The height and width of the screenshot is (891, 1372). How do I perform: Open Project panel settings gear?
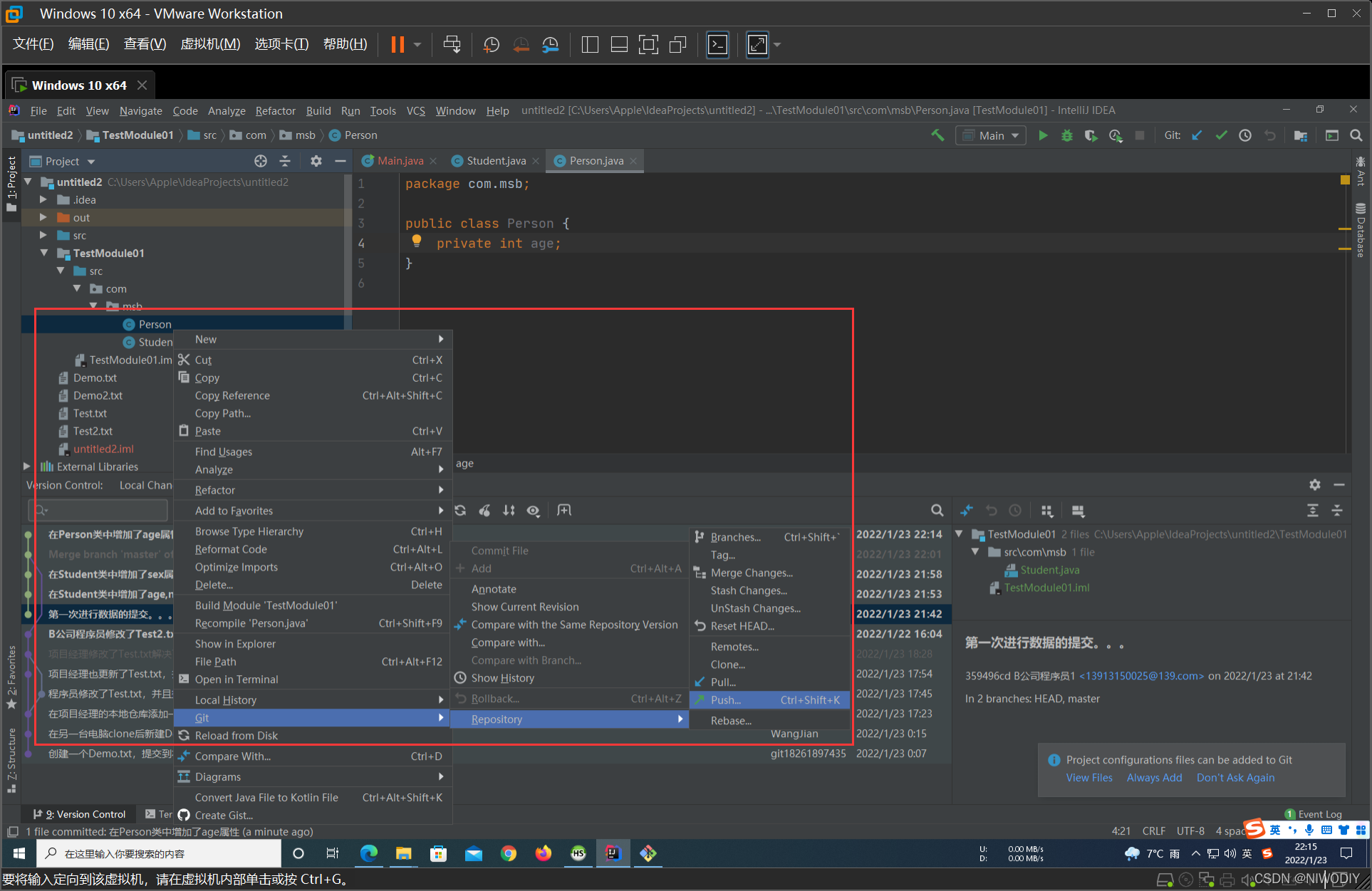(316, 161)
